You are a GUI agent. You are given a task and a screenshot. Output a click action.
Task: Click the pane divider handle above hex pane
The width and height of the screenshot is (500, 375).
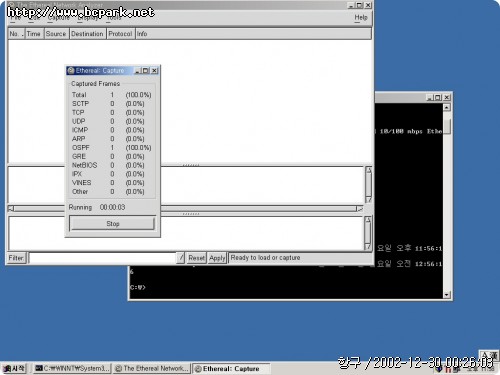tap(191, 214)
